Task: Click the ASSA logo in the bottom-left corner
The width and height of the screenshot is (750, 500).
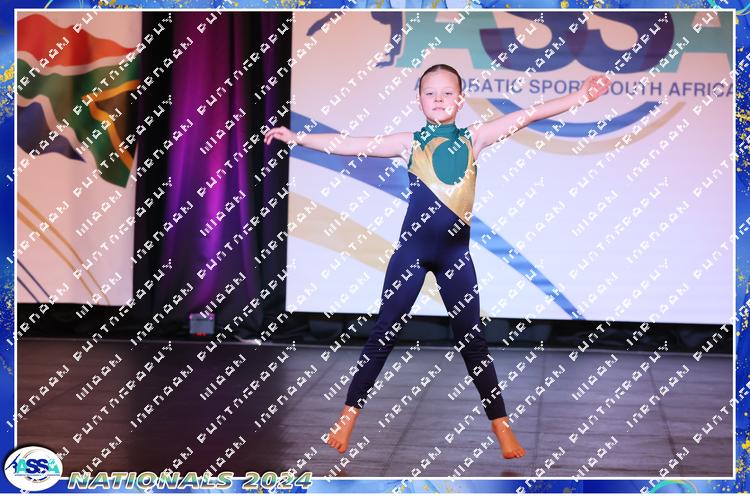Action: pyautogui.click(x=32, y=467)
